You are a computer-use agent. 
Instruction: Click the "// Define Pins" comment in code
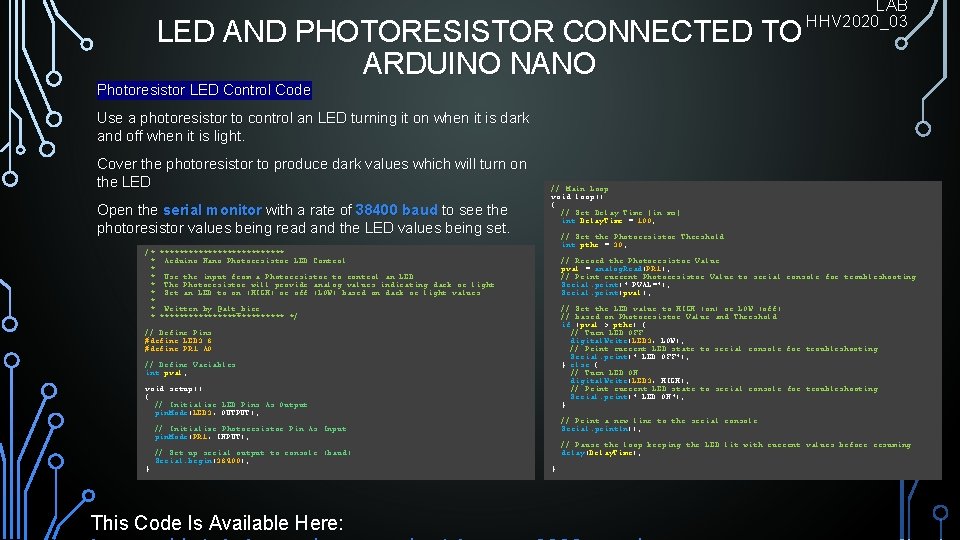pyautogui.click(x=178, y=332)
